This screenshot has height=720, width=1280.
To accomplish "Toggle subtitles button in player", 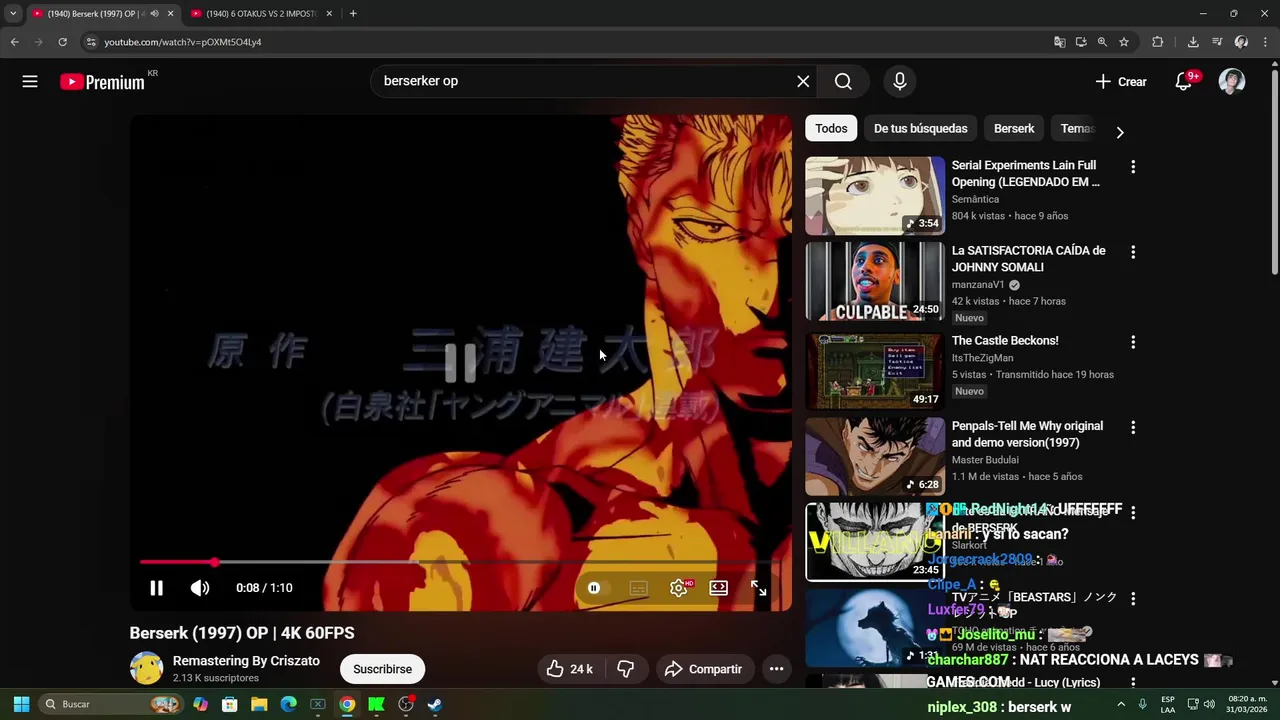I will point(638,588).
